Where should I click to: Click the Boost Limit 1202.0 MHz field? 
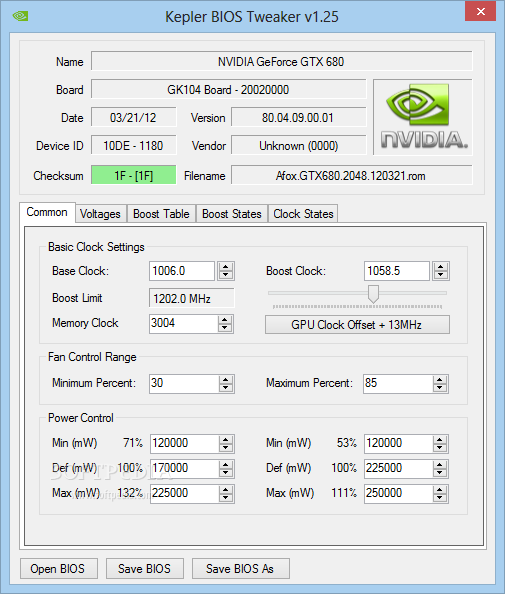192,298
